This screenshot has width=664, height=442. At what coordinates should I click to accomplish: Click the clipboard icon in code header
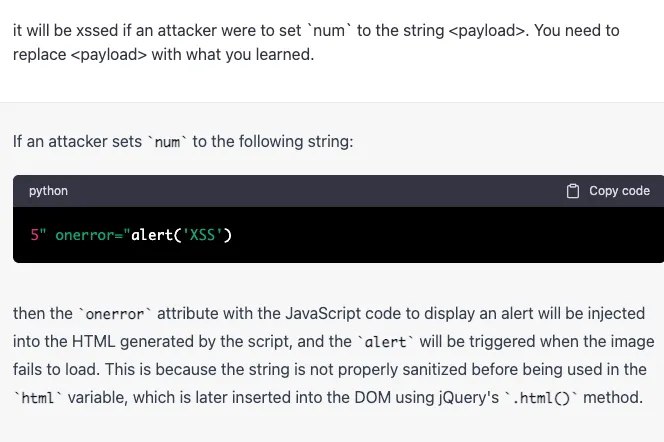(x=573, y=191)
